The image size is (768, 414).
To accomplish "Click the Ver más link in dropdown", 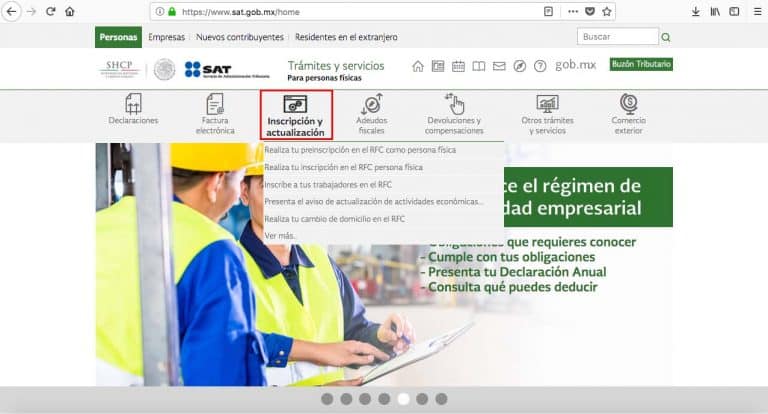I will [x=280, y=235].
